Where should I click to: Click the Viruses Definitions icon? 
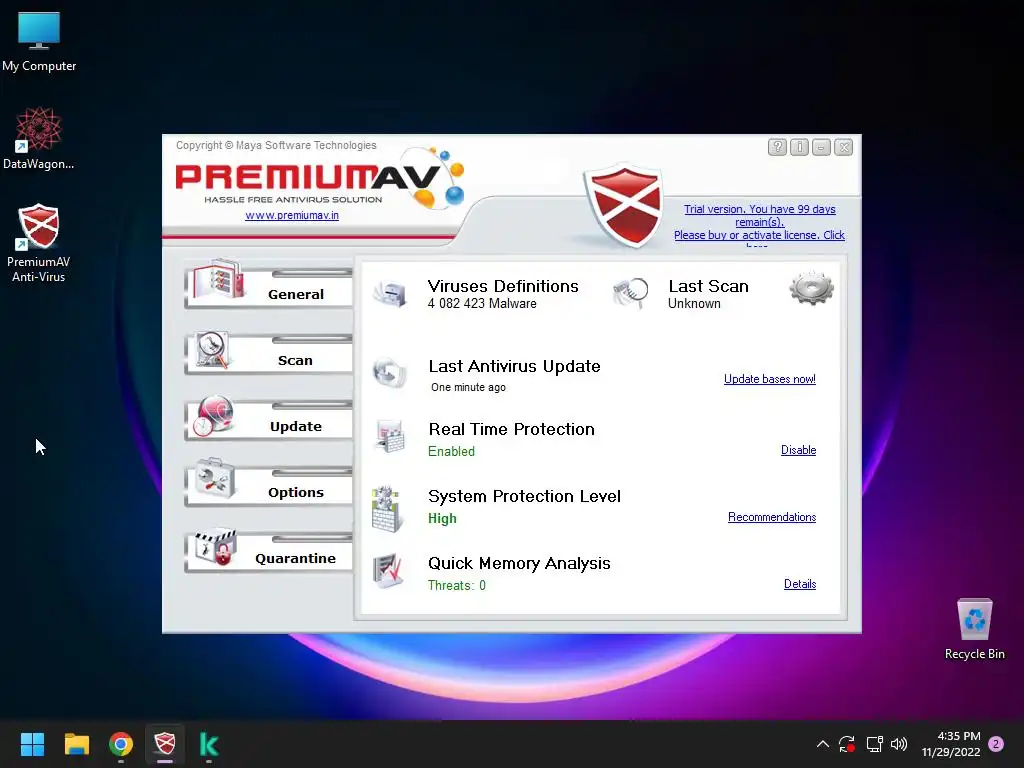pos(389,293)
